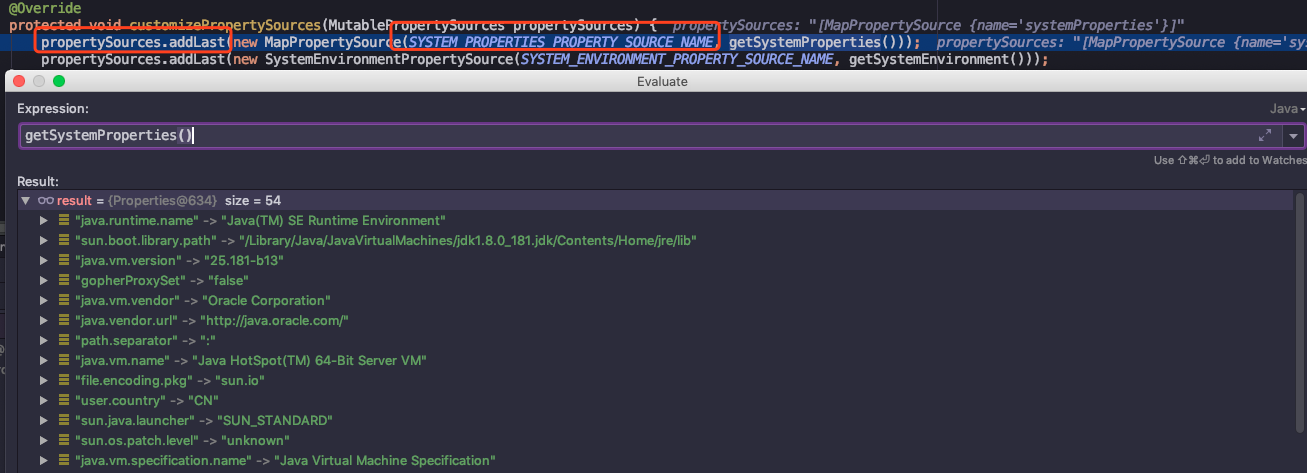Expand the "sun.boot.library.path" entry
This screenshot has width=1307, height=473.
[43, 240]
